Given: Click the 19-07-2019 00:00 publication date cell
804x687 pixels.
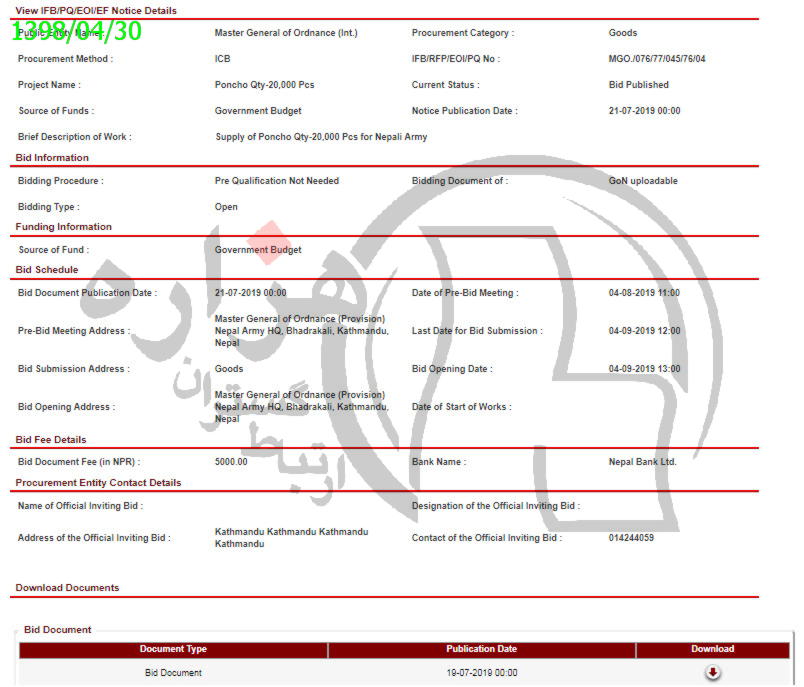Looking at the screenshot, I should click(x=481, y=673).
